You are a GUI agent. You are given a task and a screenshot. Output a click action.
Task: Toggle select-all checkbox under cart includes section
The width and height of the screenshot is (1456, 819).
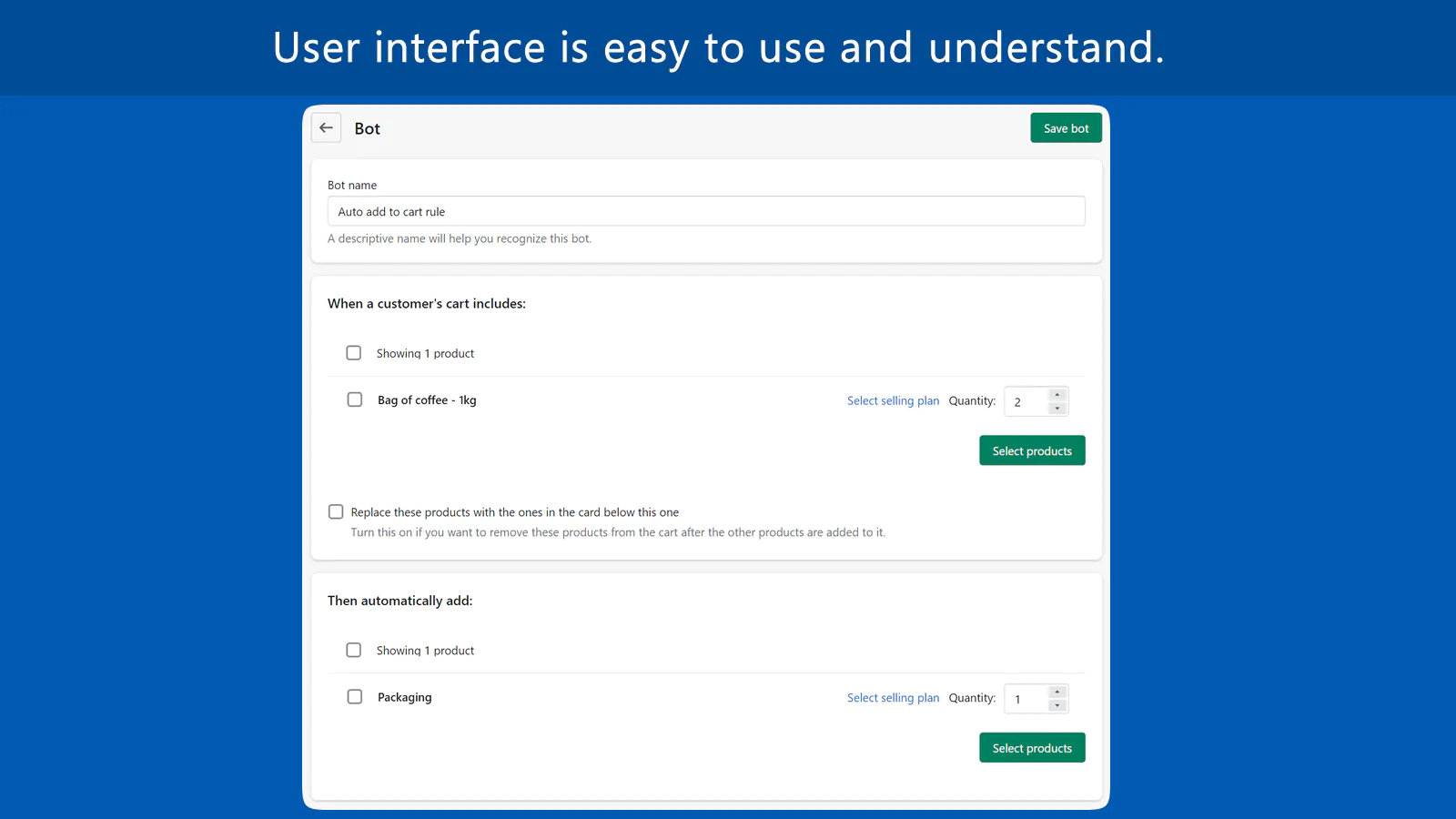[x=354, y=353]
